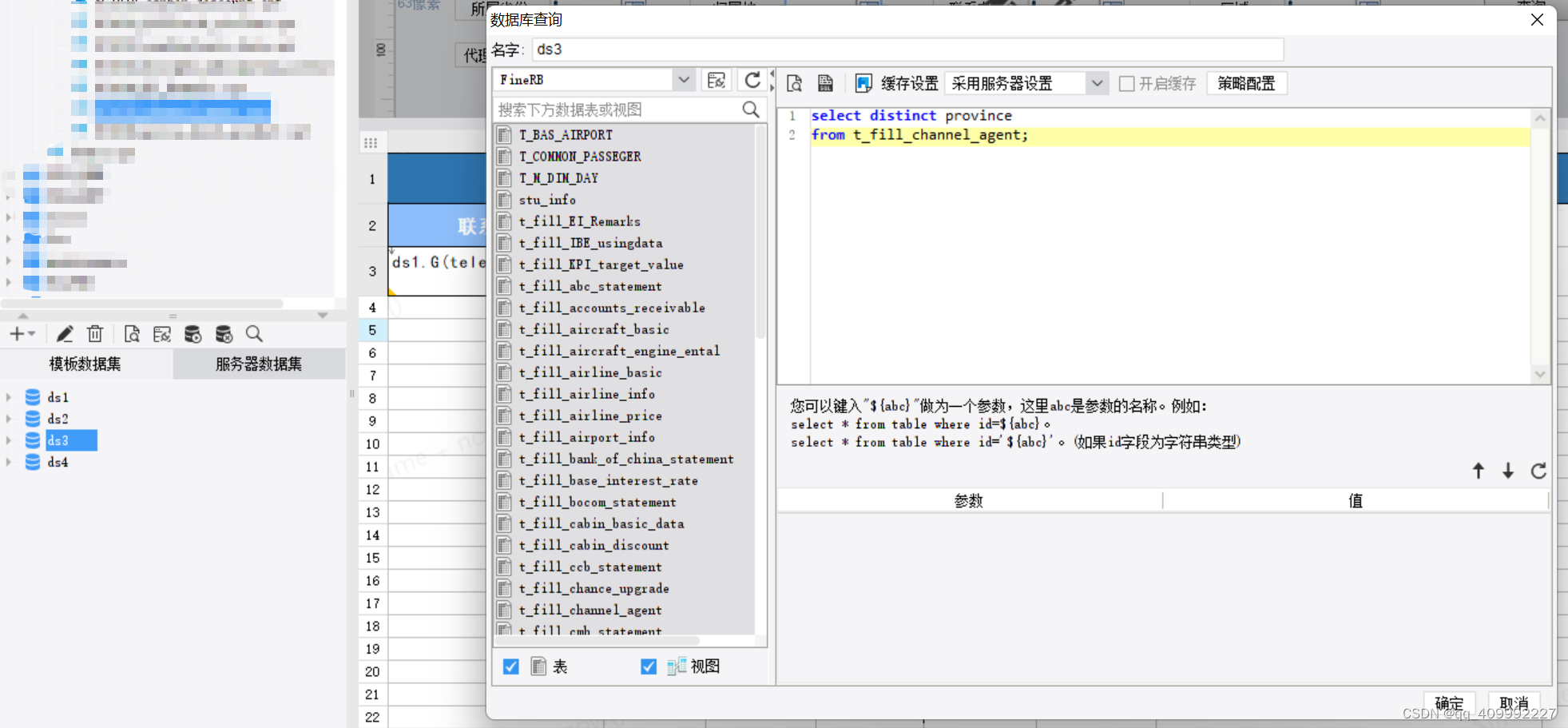The height and width of the screenshot is (728, 1568).
Task: Click the SQL editor scrollbar up arrow
Action: [1540, 118]
